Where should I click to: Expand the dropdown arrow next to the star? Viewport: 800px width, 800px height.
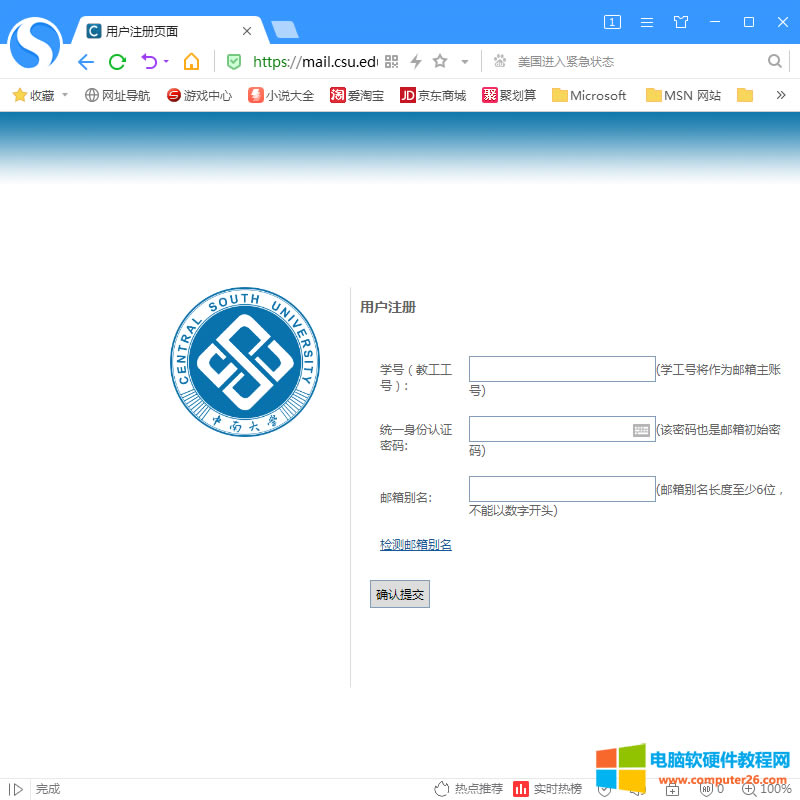465,62
